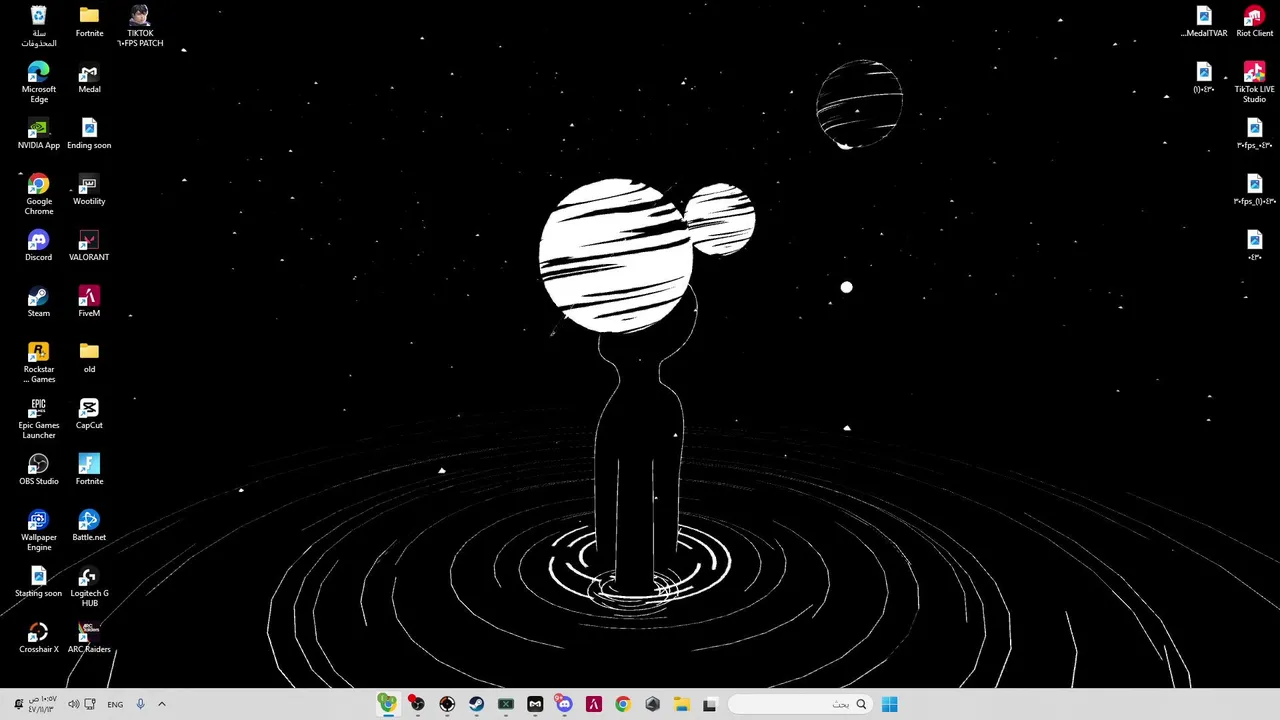Image resolution: width=1280 pixels, height=720 pixels.
Task: Open Riot Client desktop shortcut
Action: point(1254,21)
